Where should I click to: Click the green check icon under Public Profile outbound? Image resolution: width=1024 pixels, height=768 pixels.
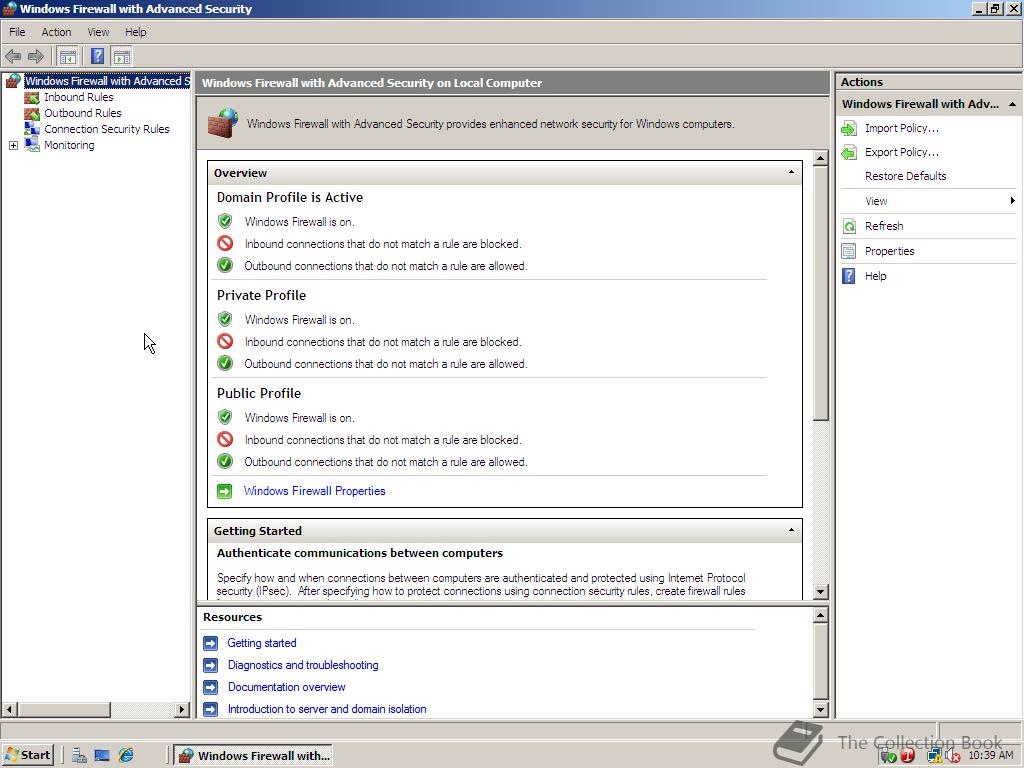coord(225,462)
